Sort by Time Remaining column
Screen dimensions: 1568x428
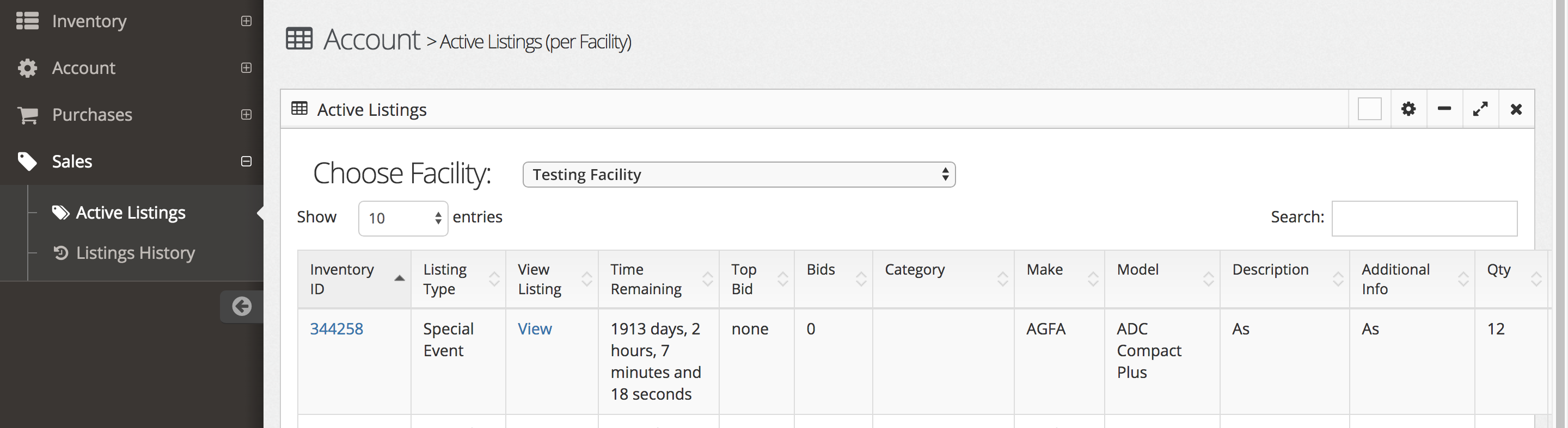(x=659, y=279)
